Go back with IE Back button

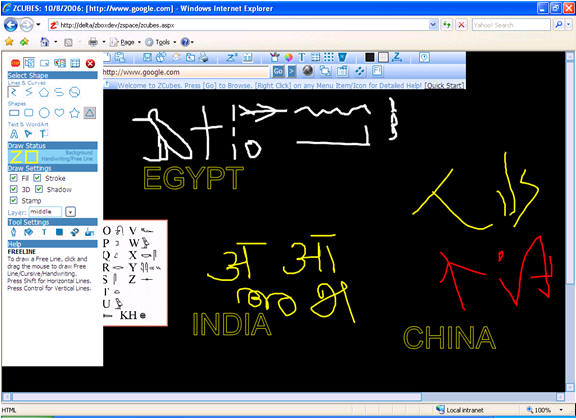point(11,25)
